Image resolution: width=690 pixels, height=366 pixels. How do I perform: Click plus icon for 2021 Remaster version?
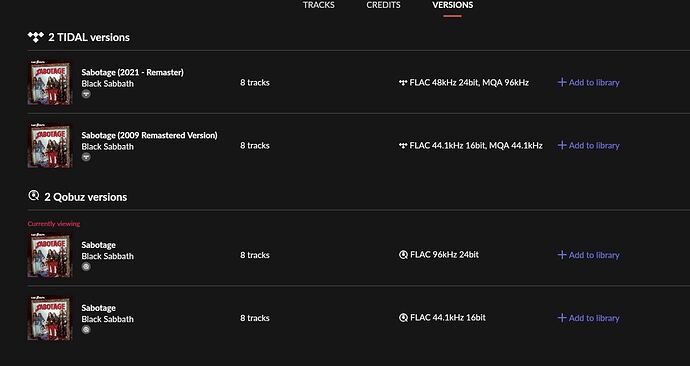tap(562, 82)
